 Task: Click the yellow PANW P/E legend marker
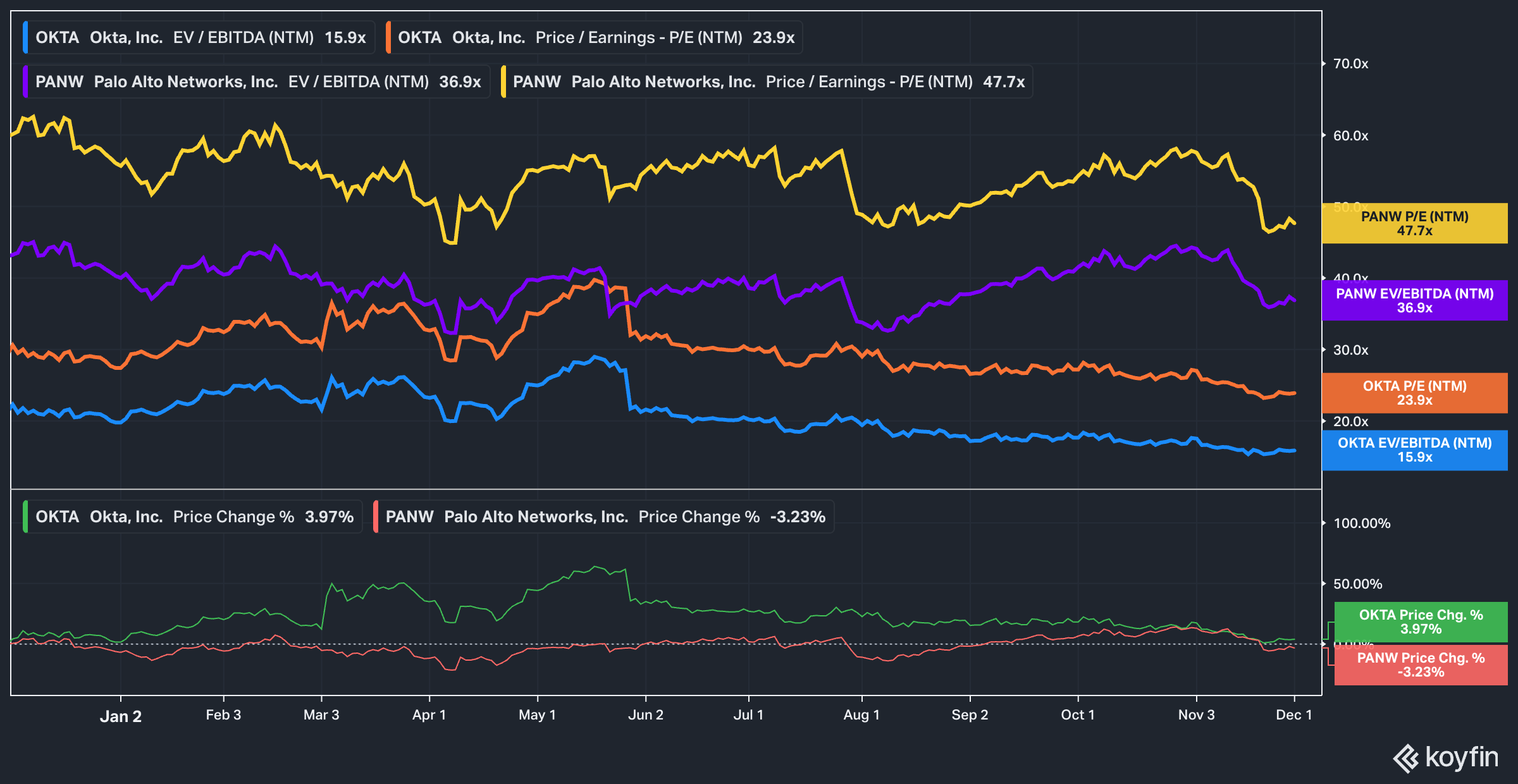[x=503, y=81]
